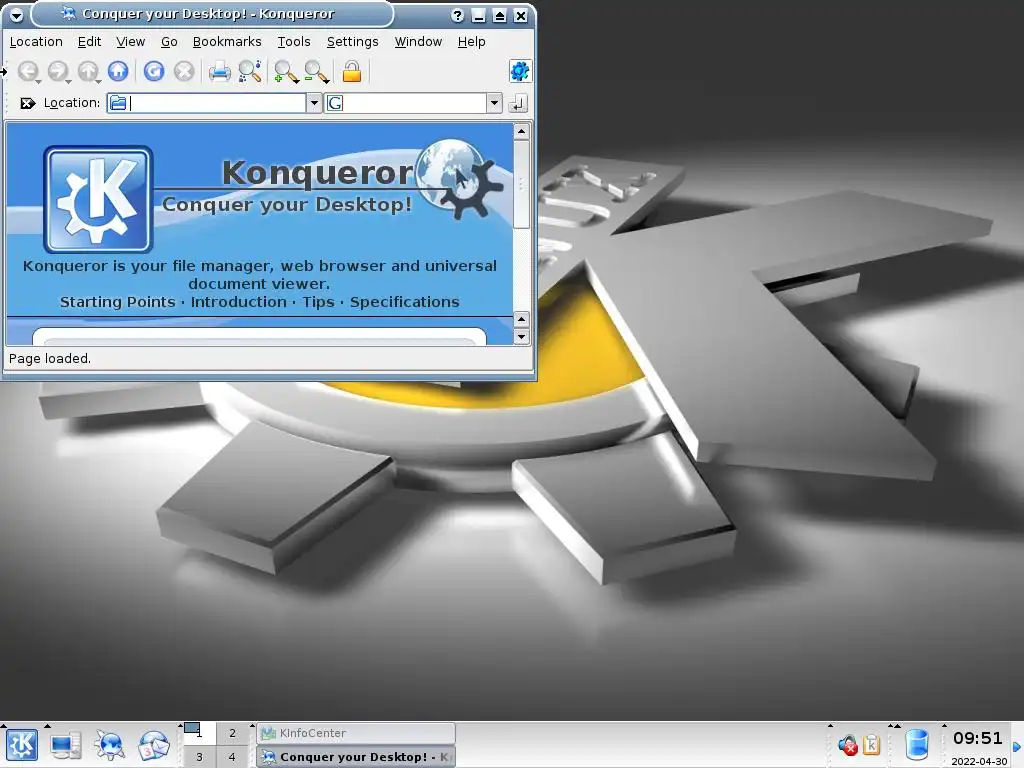Clear the Location bar with black arrow icon

[27, 103]
